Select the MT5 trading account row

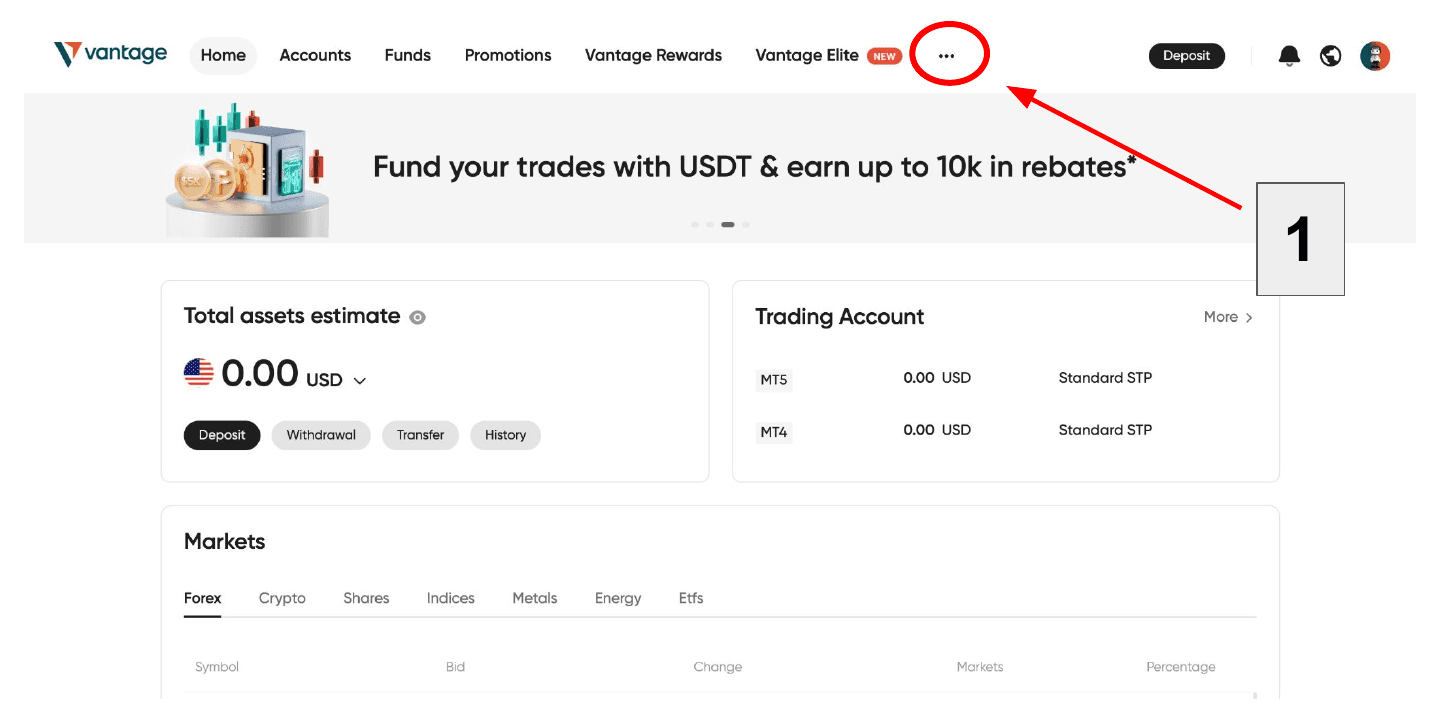tap(1006, 378)
